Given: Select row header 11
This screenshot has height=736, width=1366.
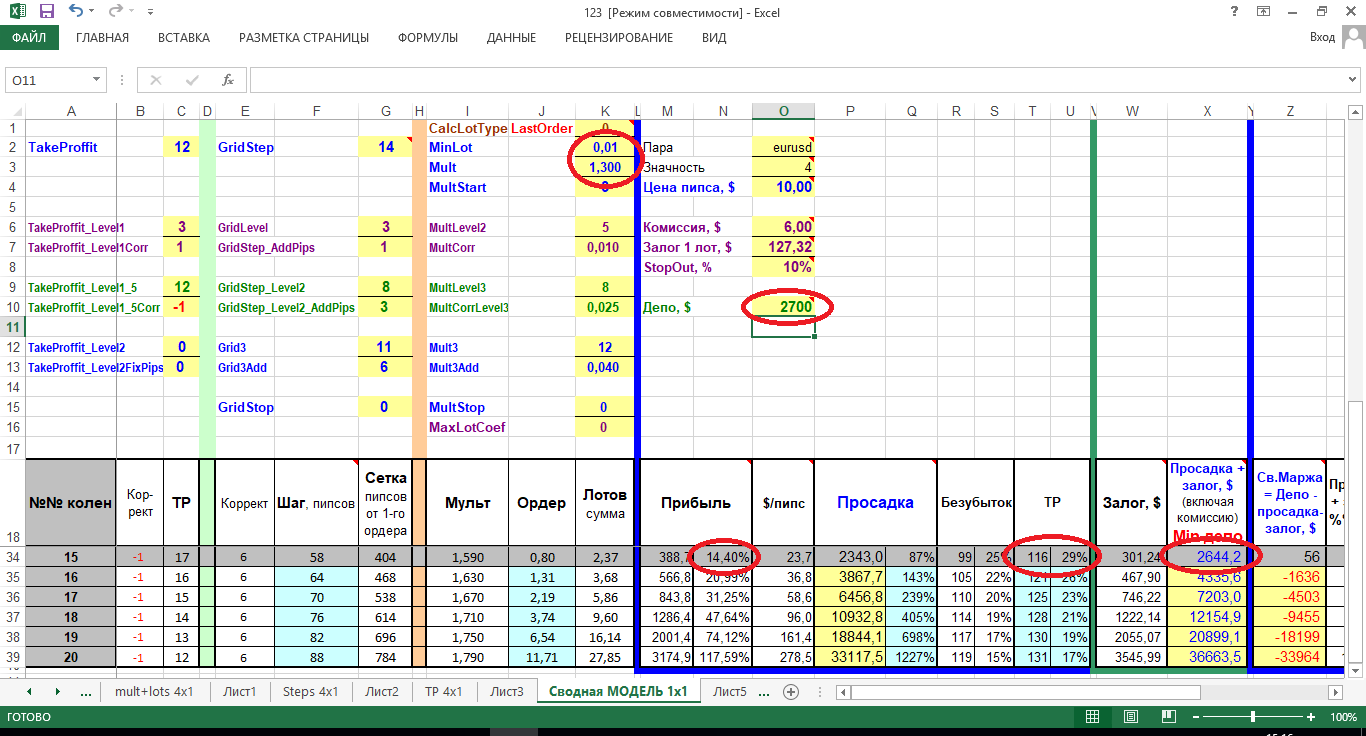Looking at the screenshot, I should click(x=12, y=328).
